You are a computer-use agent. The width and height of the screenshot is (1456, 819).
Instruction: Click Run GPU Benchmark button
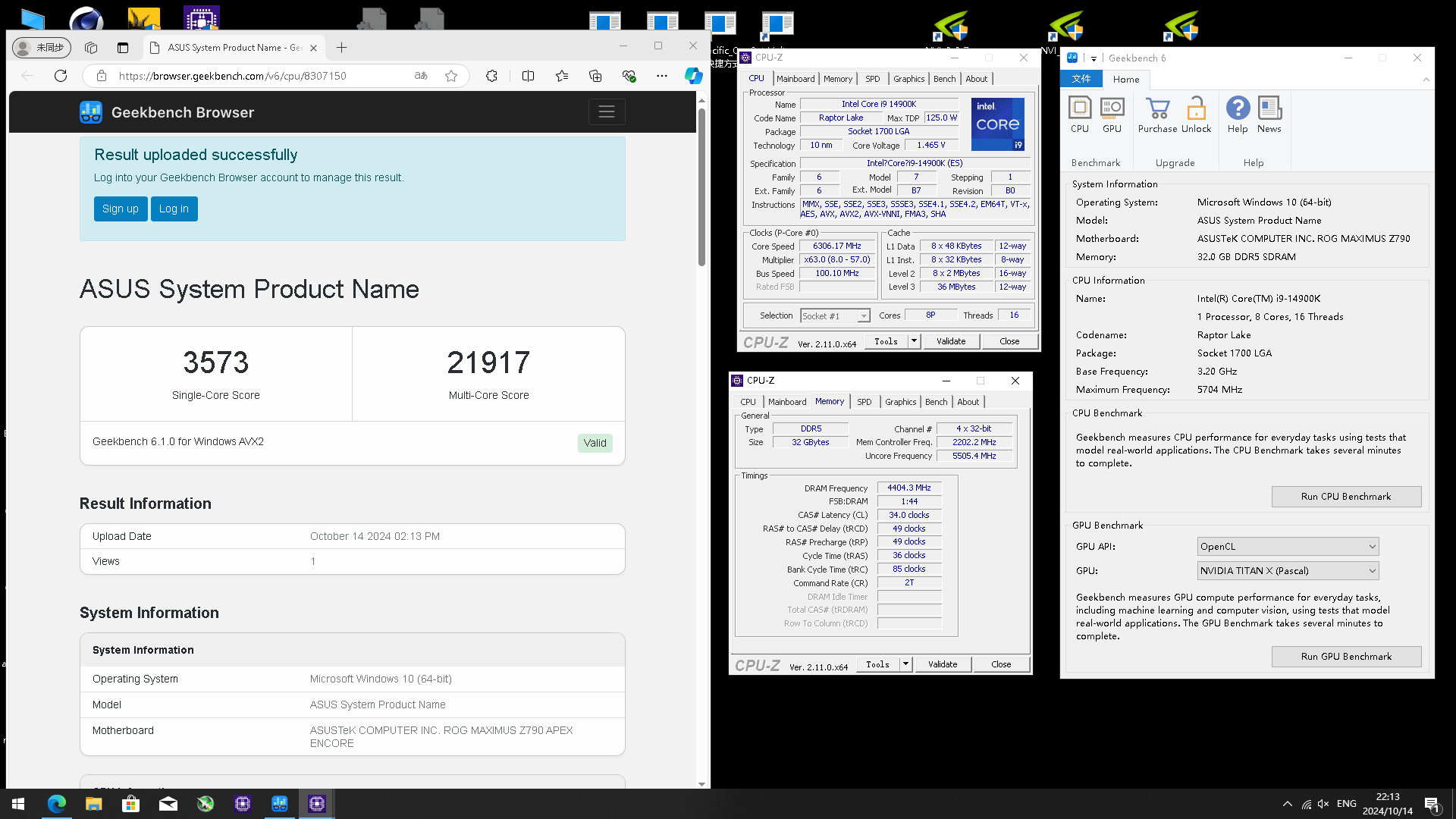[x=1346, y=657]
